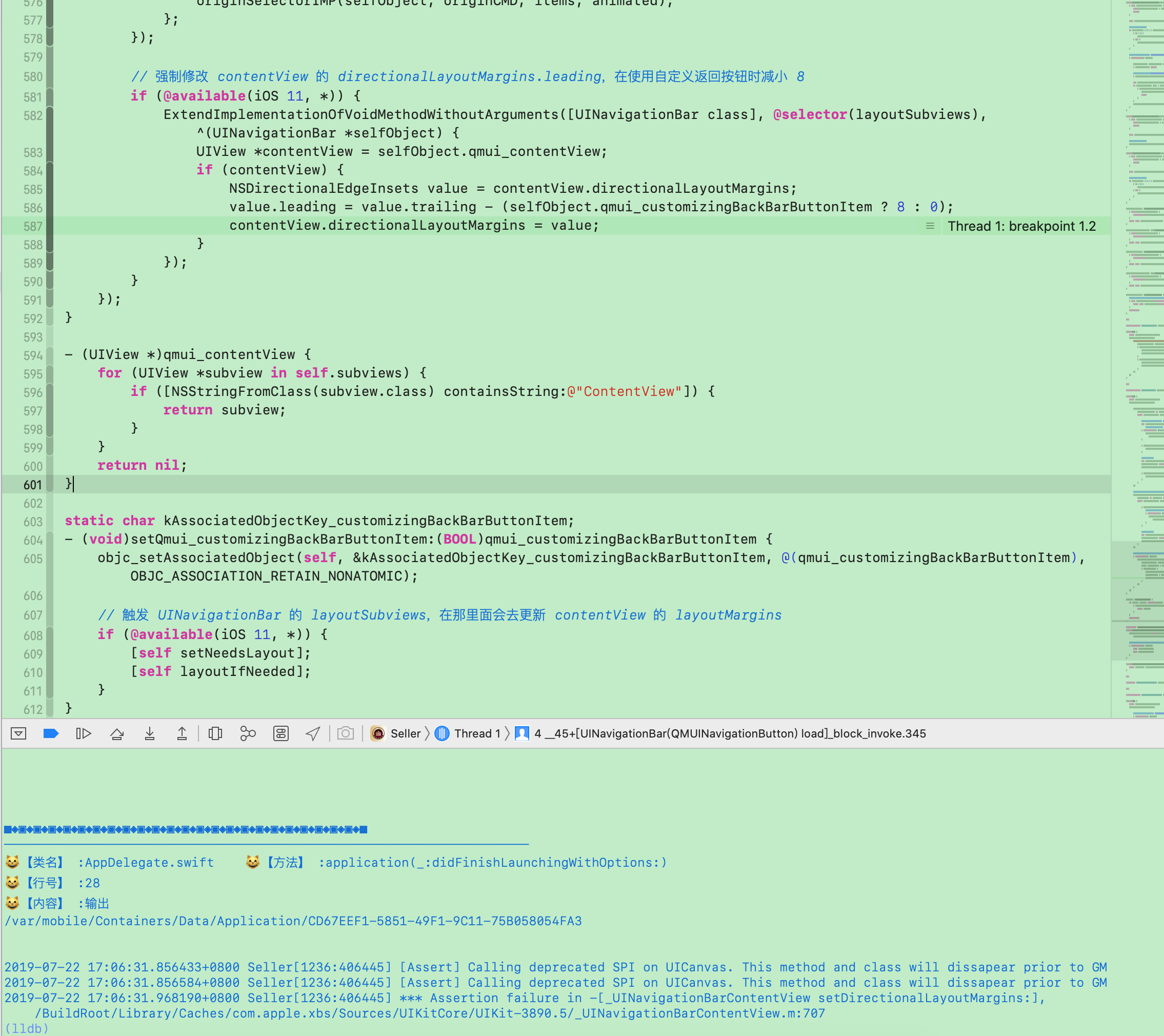This screenshot has width=1164, height=1036.
Task: Click the line-options icon beside breakpoint 1.2
Action: (931, 226)
